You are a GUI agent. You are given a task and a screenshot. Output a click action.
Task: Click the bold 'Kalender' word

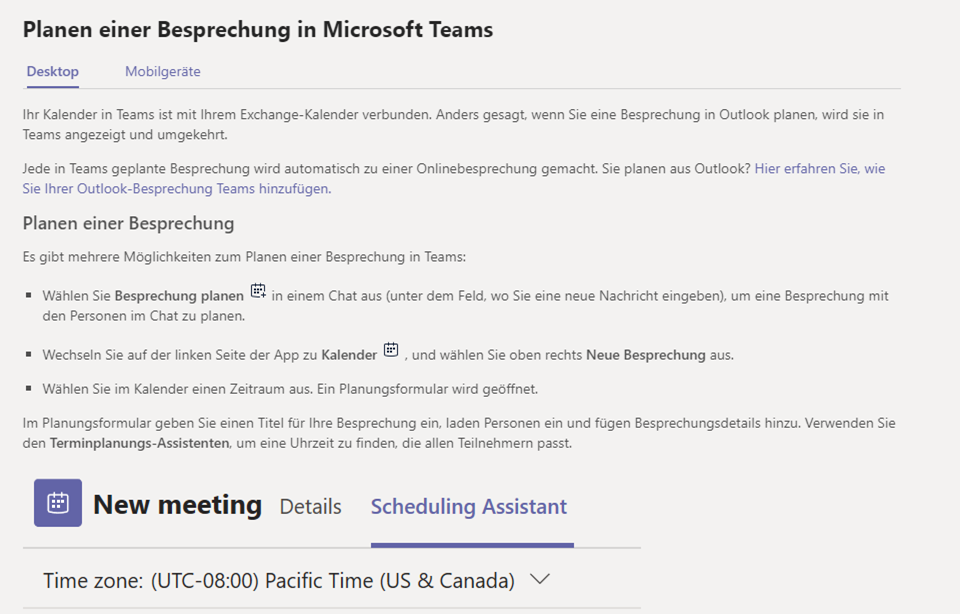tap(349, 356)
